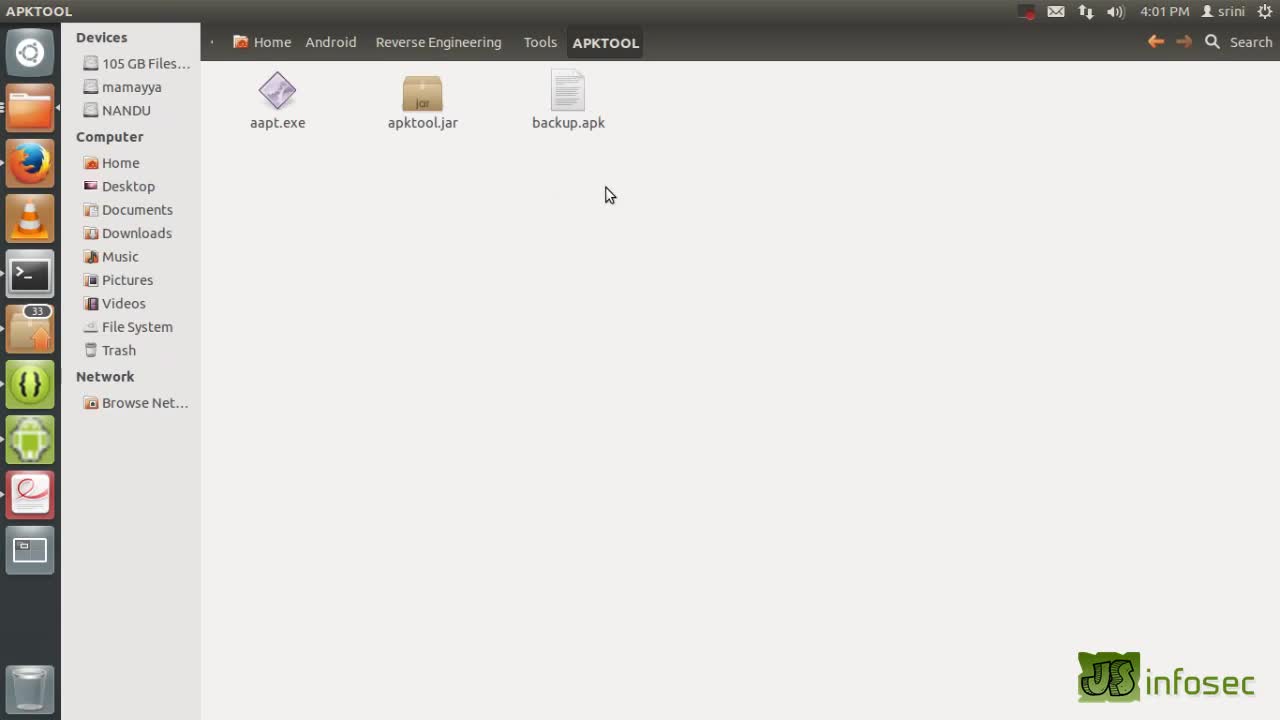Open the green curly braces app icon
Viewport: 1280px width, 720px height.
30,384
